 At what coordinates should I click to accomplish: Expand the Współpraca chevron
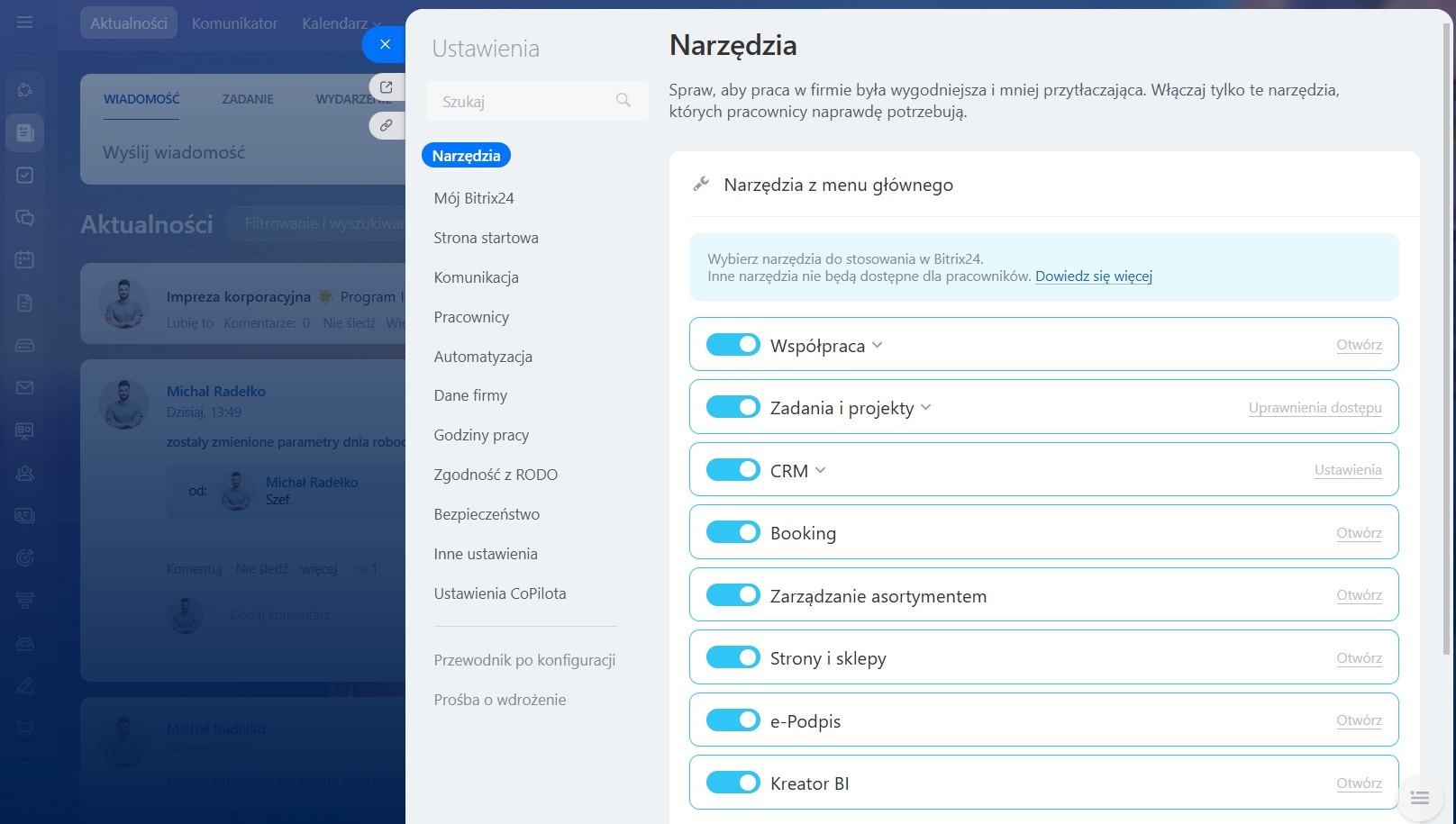coord(878,345)
